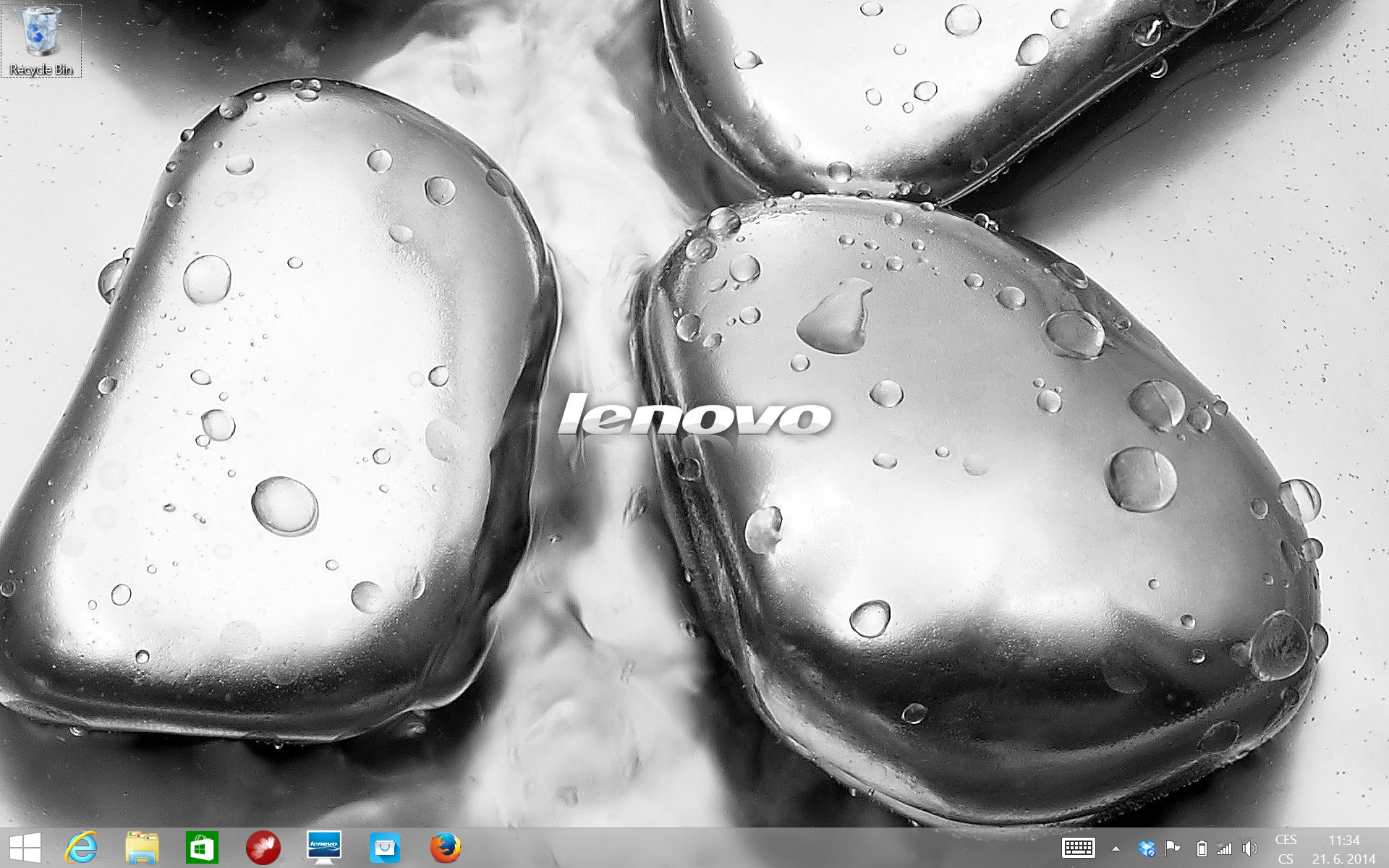The image size is (1389, 868).
Task: Open the green Windows Store app
Action: tap(202, 848)
